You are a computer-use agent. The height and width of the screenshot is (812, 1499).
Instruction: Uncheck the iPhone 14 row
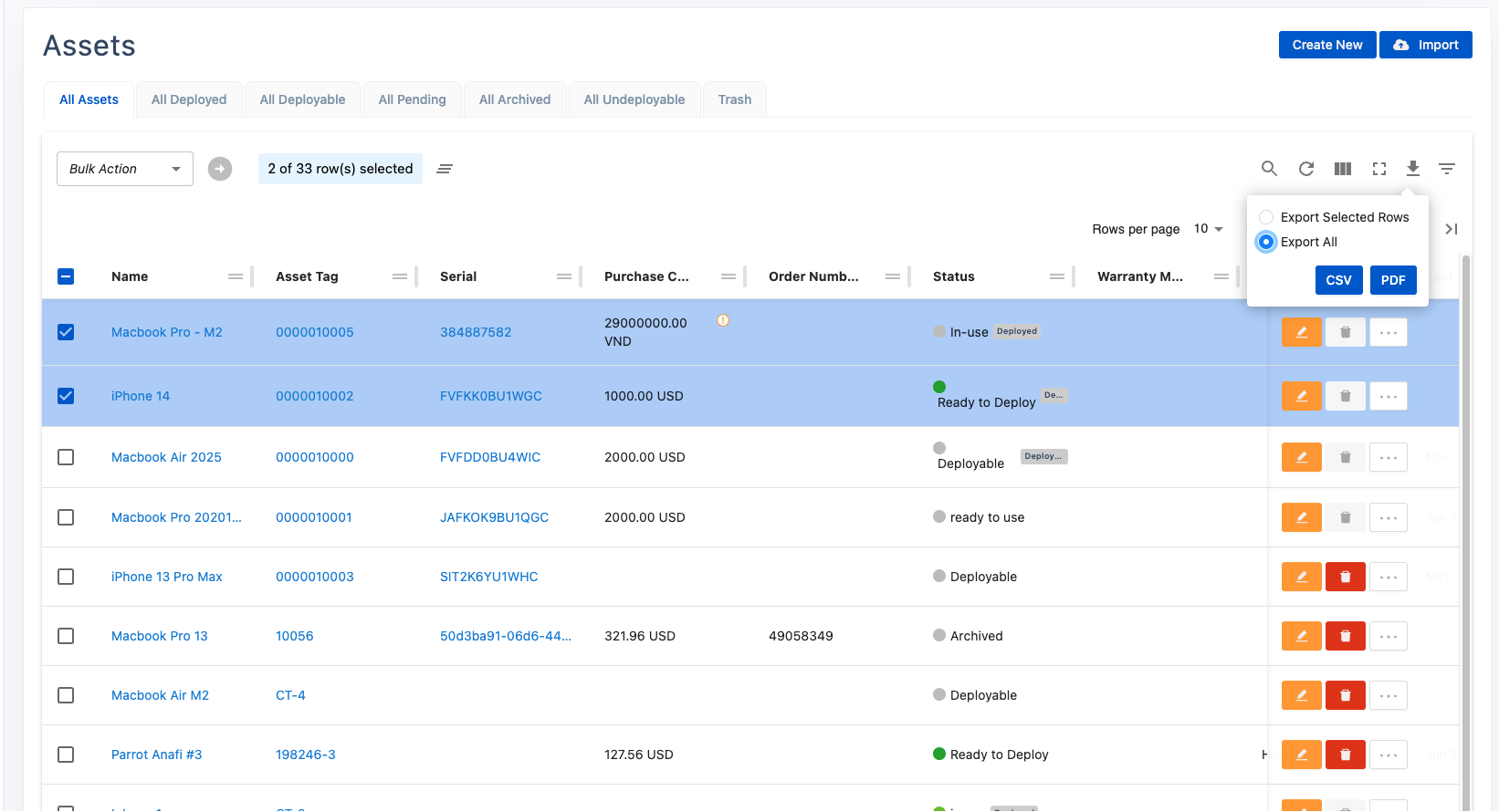pyautogui.click(x=66, y=396)
